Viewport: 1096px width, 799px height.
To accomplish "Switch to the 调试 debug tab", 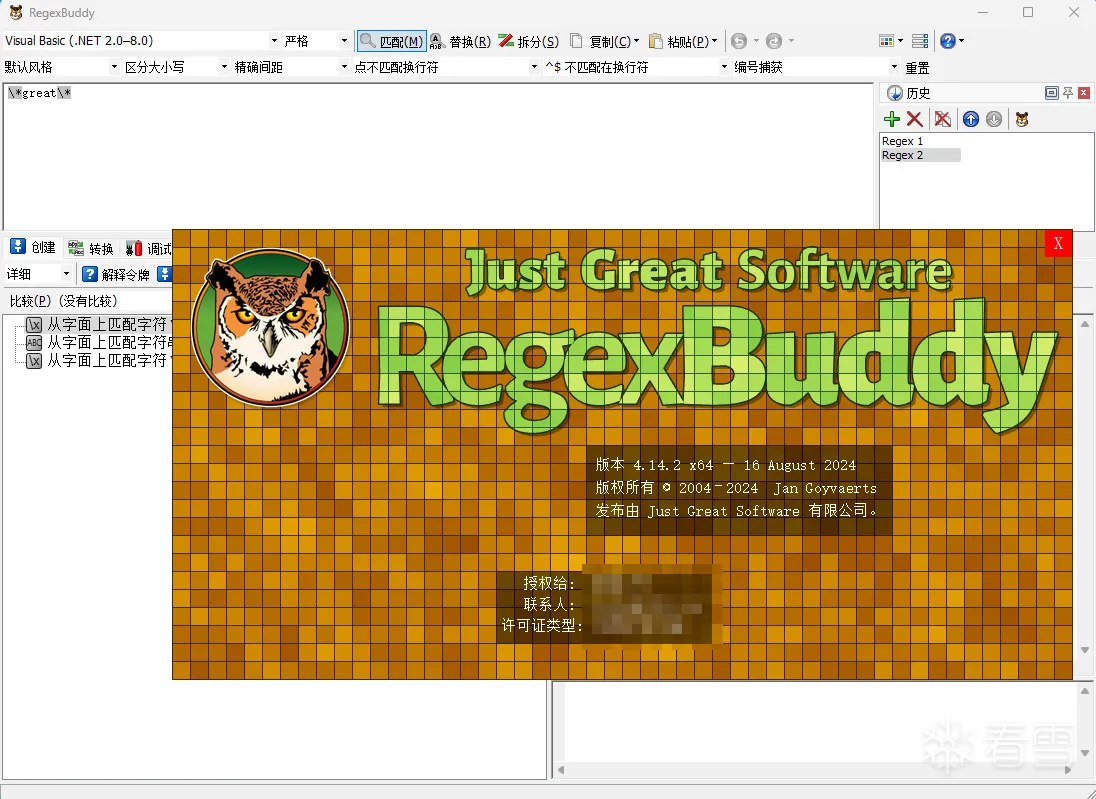I will (148, 248).
